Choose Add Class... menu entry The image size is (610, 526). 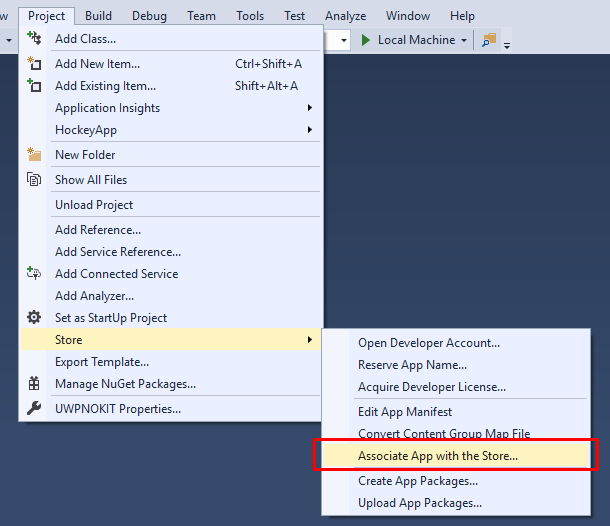pos(171,39)
